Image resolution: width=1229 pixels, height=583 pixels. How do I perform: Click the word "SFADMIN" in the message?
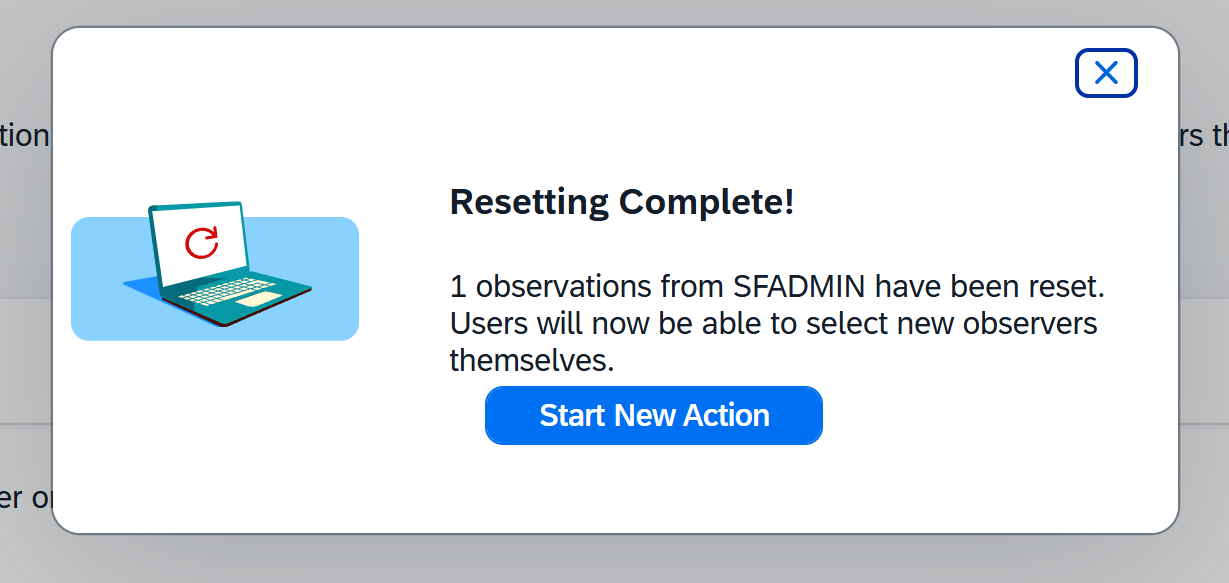click(x=800, y=287)
